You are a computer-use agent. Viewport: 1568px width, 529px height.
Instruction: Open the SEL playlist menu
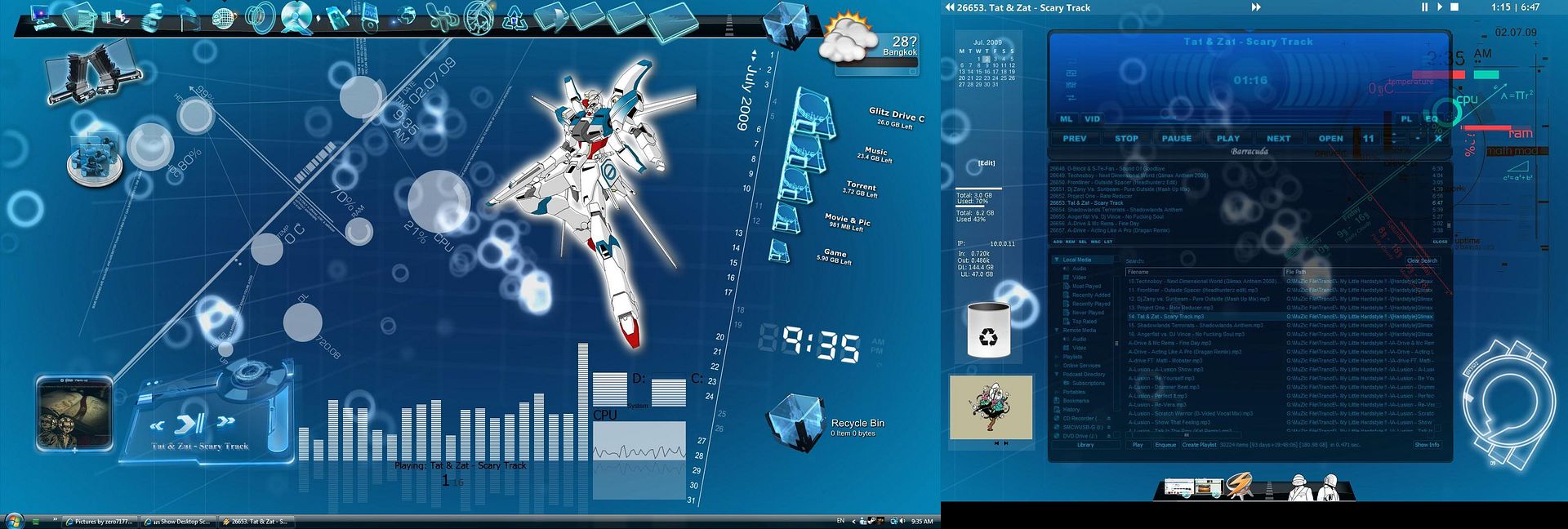[x=1083, y=242]
